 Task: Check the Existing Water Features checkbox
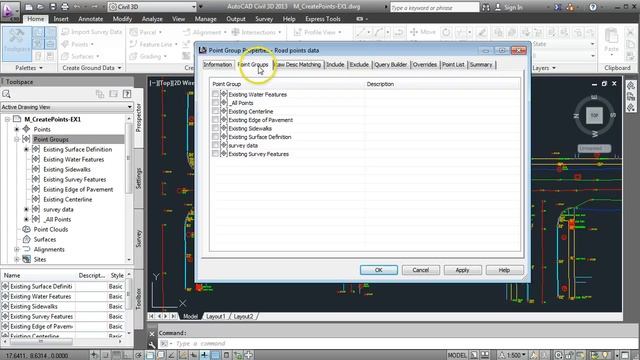pos(215,94)
